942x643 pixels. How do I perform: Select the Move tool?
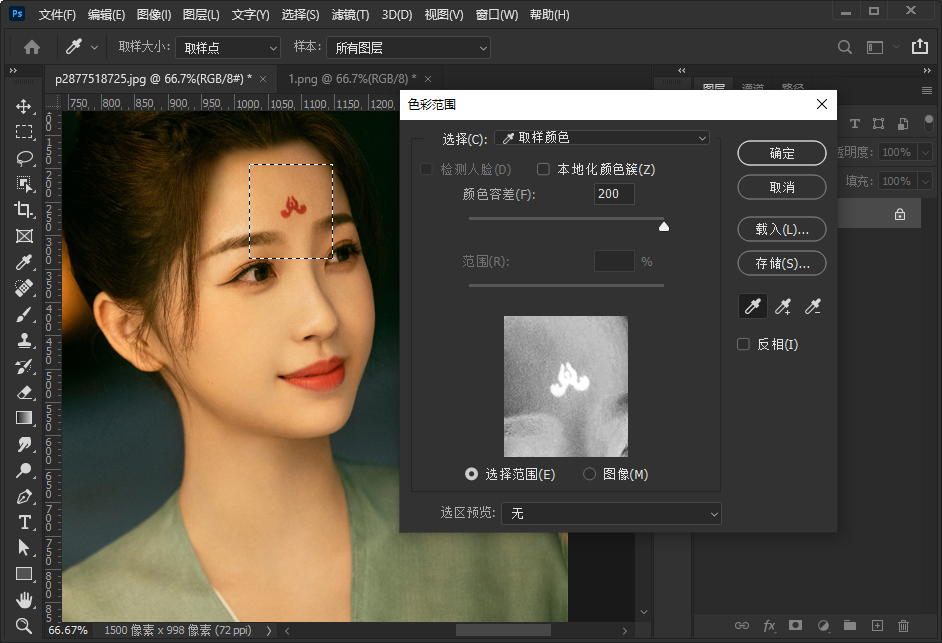coord(23,106)
